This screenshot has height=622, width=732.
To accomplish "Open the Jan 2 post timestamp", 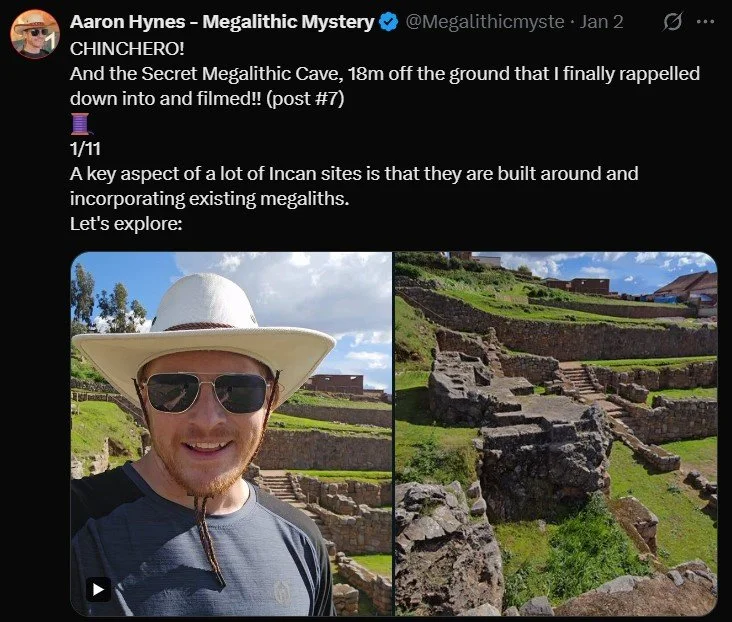I will click(601, 22).
